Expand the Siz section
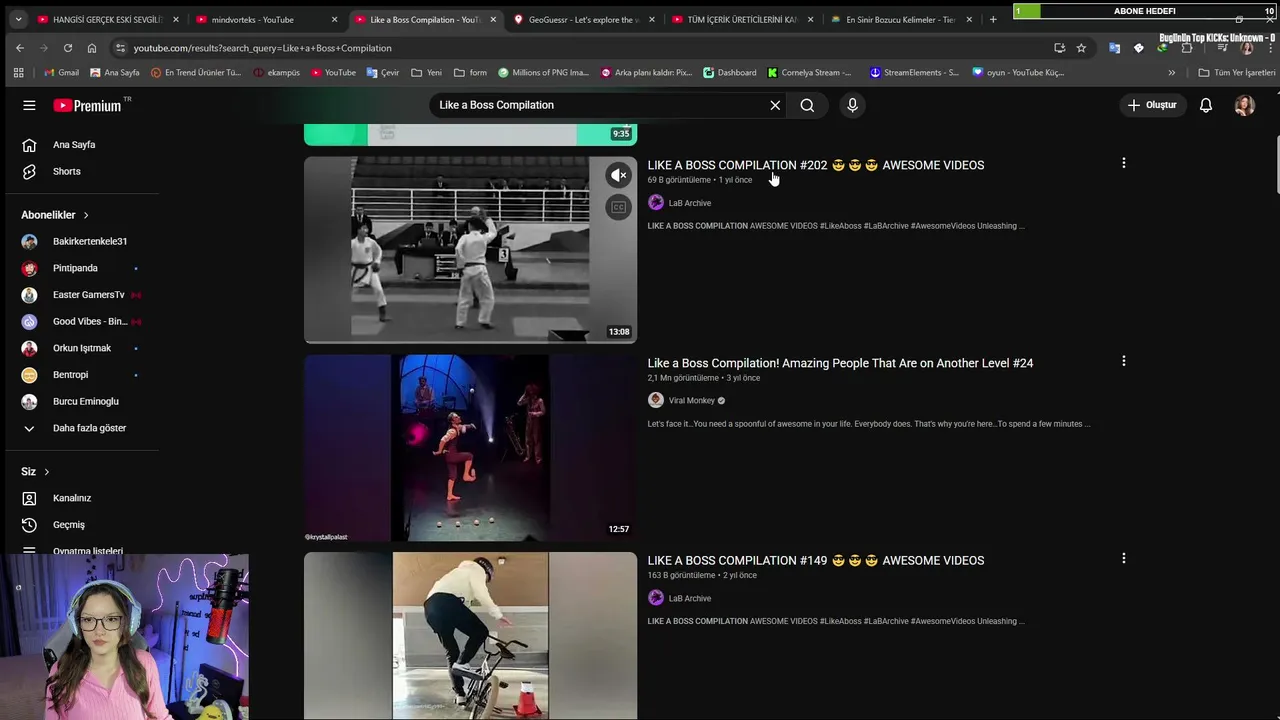The height and width of the screenshot is (720, 1280). (35, 471)
